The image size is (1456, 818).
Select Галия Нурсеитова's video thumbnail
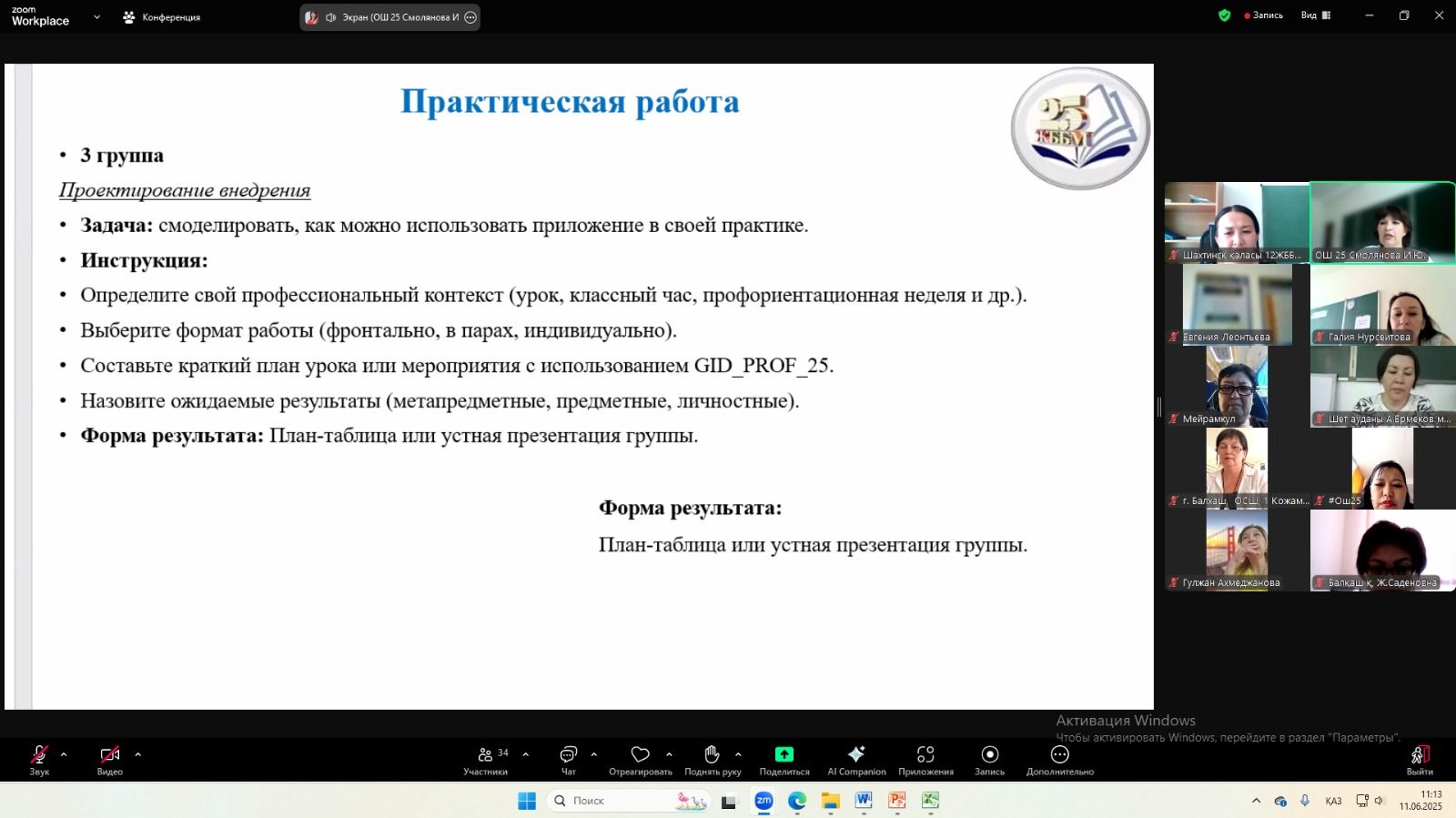(x=1382, y=305)
